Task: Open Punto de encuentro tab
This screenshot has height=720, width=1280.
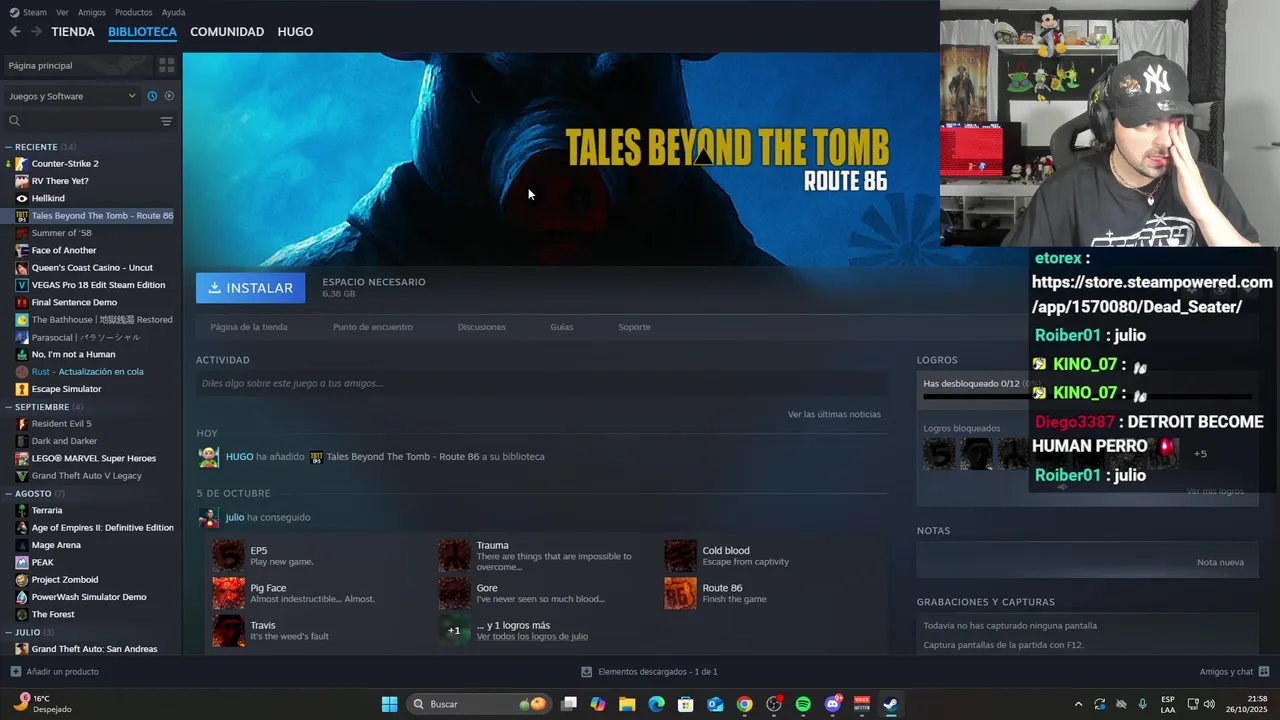Action: [372, 327]
